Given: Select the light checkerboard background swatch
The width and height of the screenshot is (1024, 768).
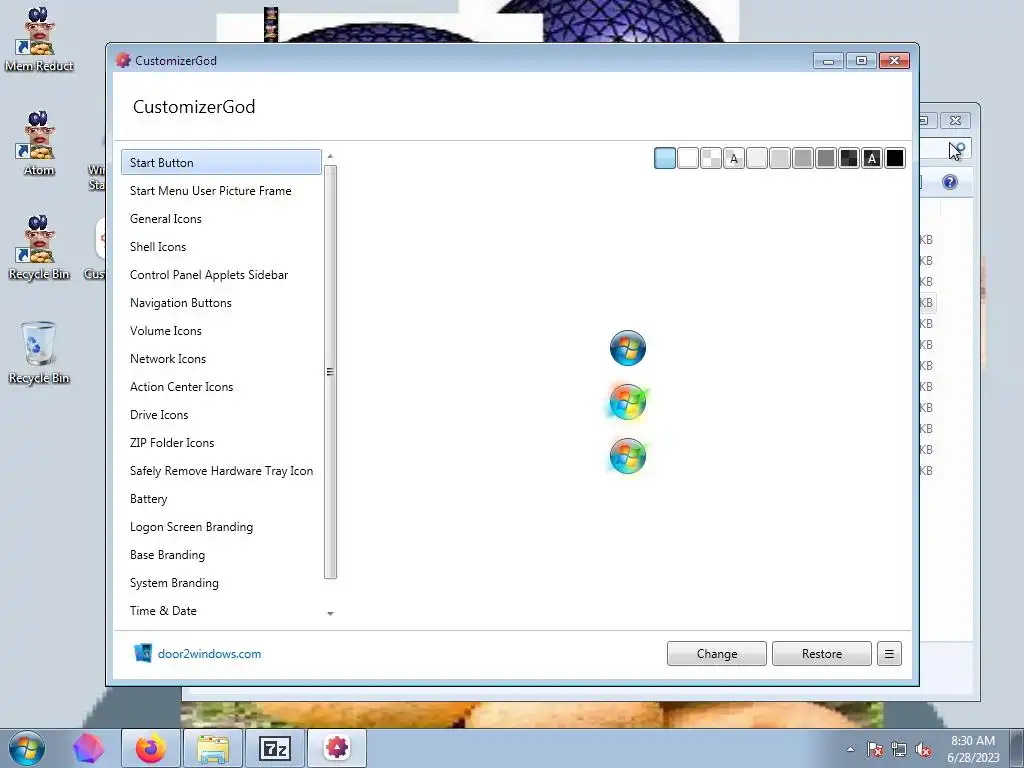Looking at the screenshot, I should point(711,158).
